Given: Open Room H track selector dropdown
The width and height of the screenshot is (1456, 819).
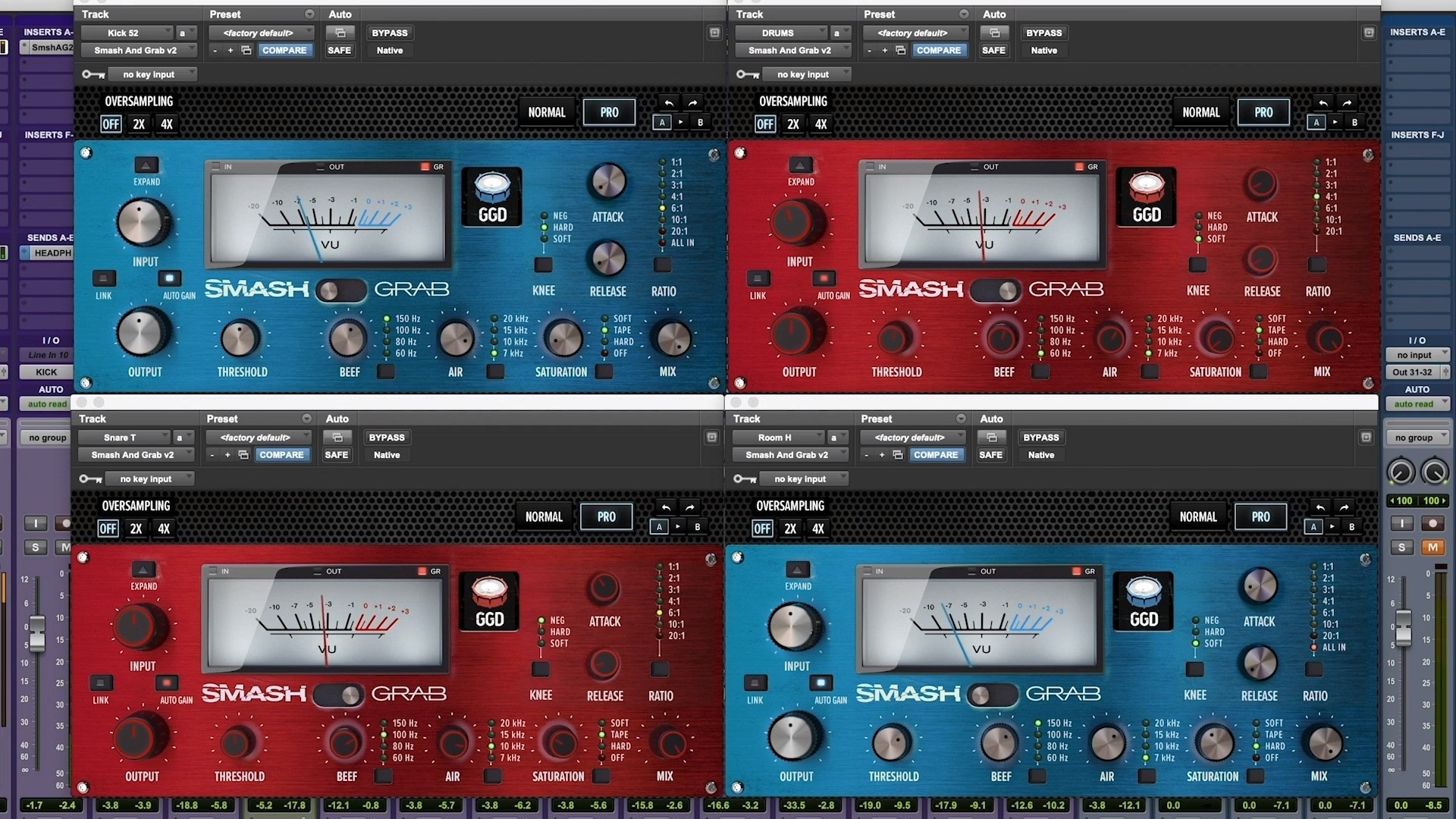Looking at the screenshot, I should (778, 438).
